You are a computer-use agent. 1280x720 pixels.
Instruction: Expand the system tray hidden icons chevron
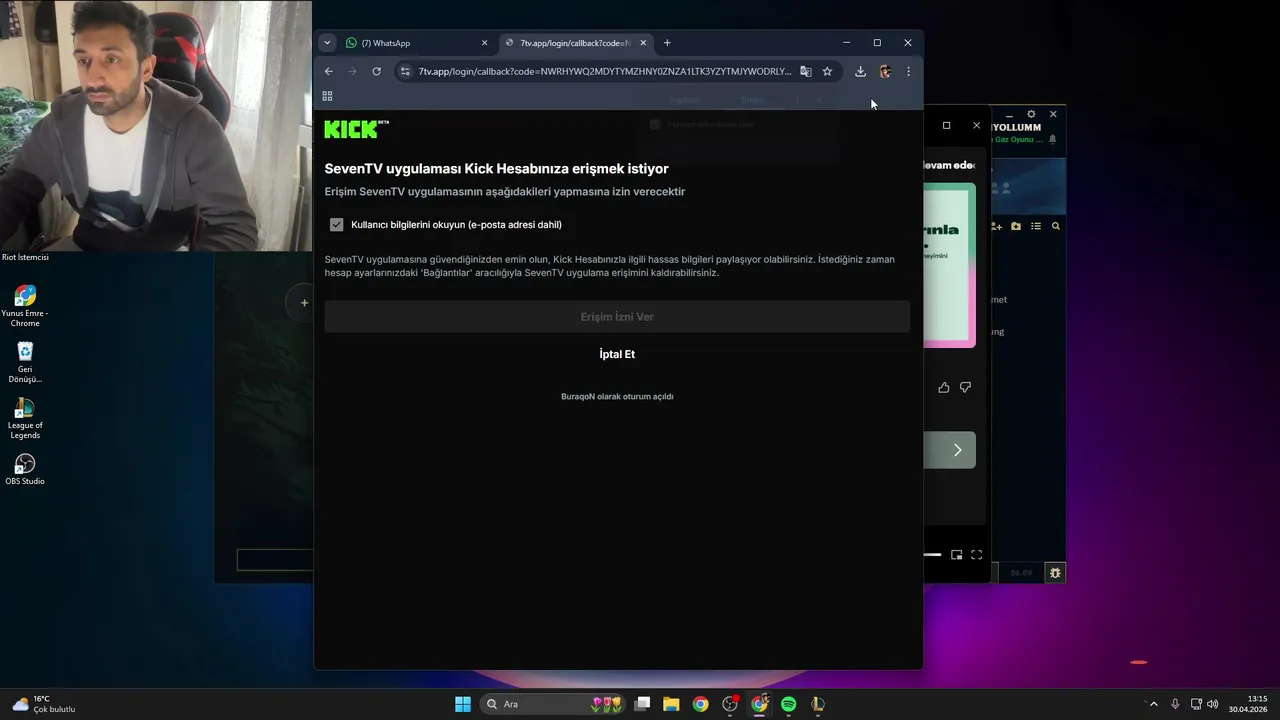pyautogui.click(x=1153, y=704)
